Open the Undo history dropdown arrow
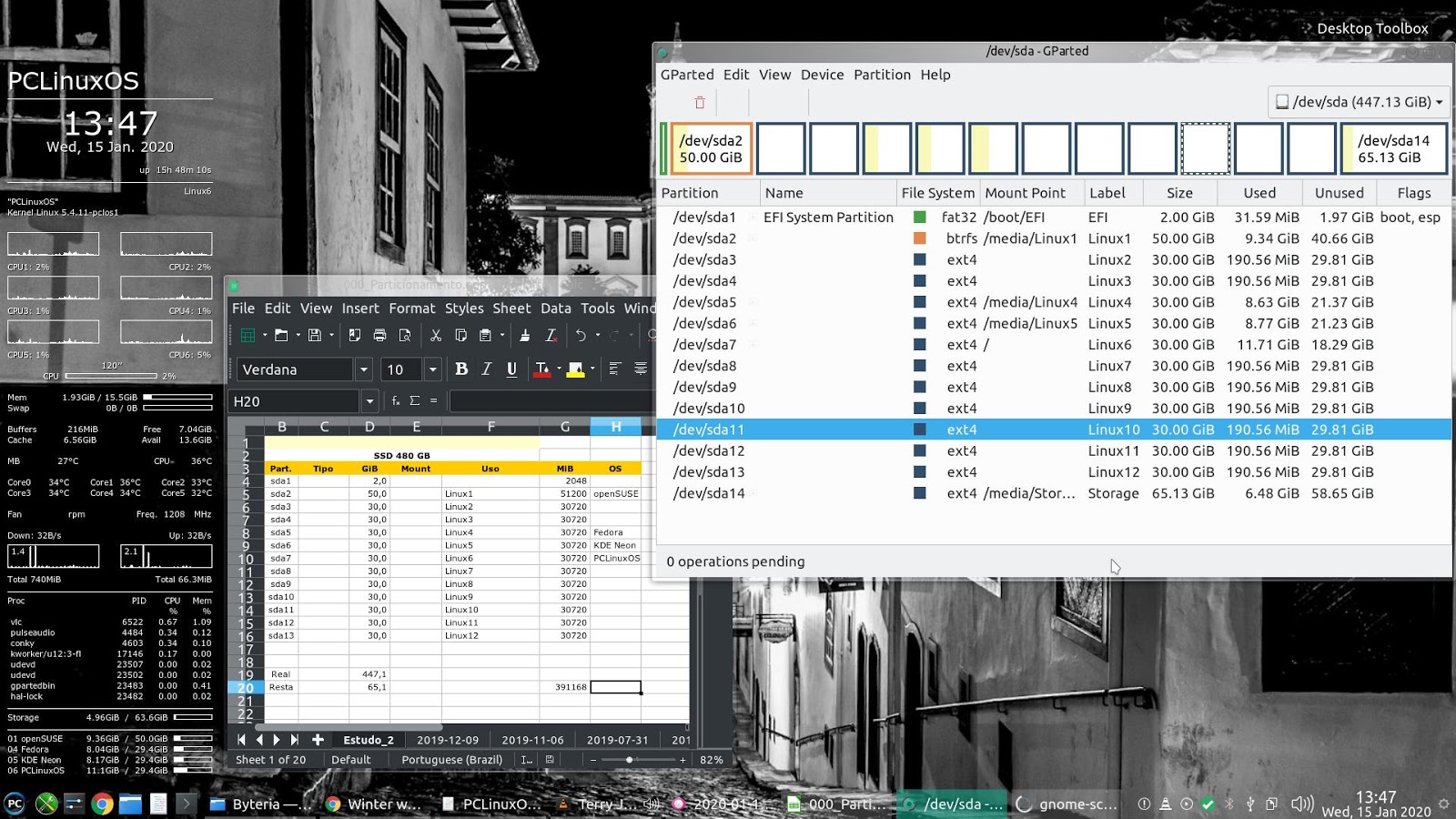The height and width of the screenshot is (819, 1456). [x=598, y=336]
